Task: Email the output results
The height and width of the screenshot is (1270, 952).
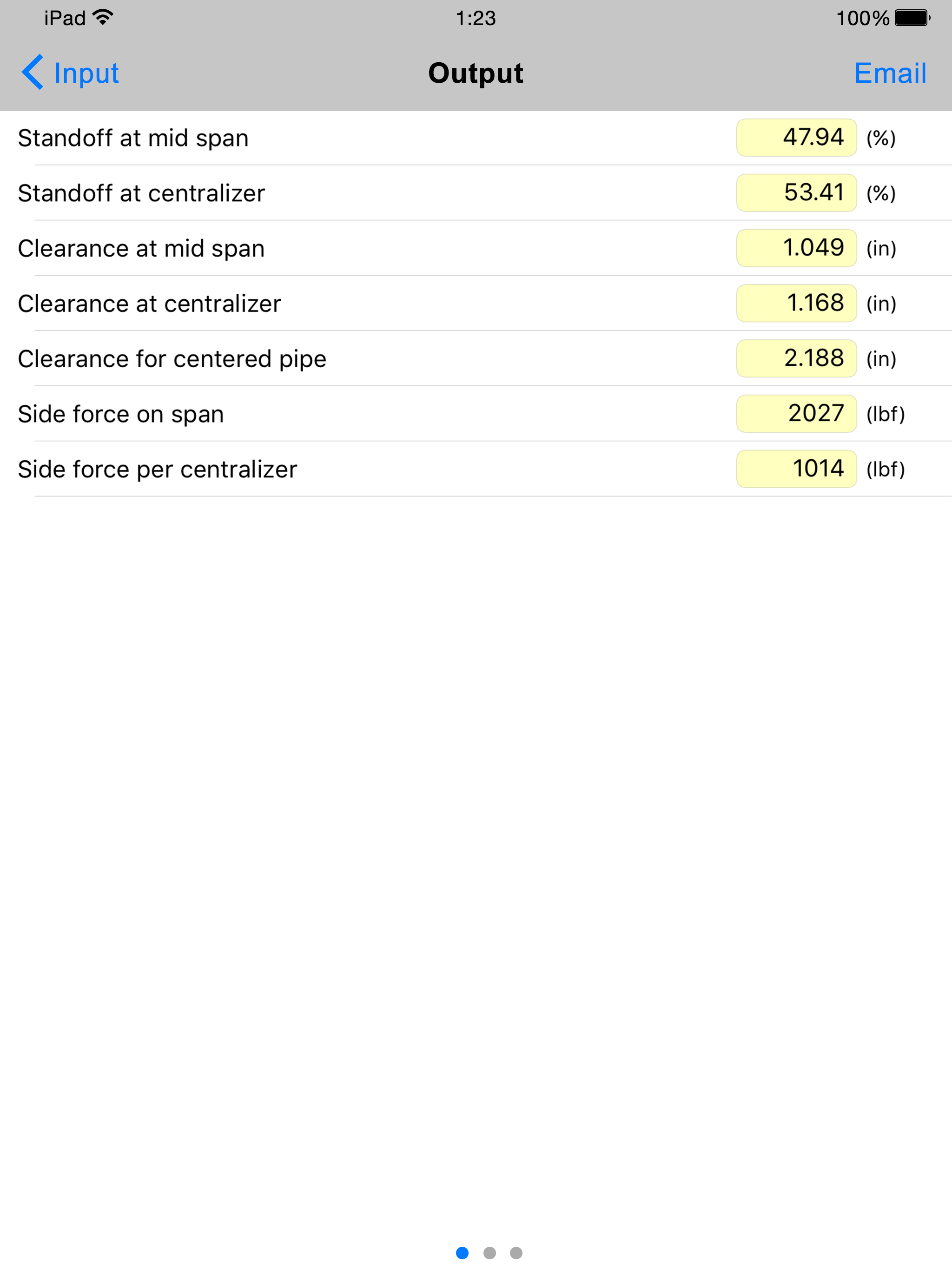Action: (x=890, y=73)
